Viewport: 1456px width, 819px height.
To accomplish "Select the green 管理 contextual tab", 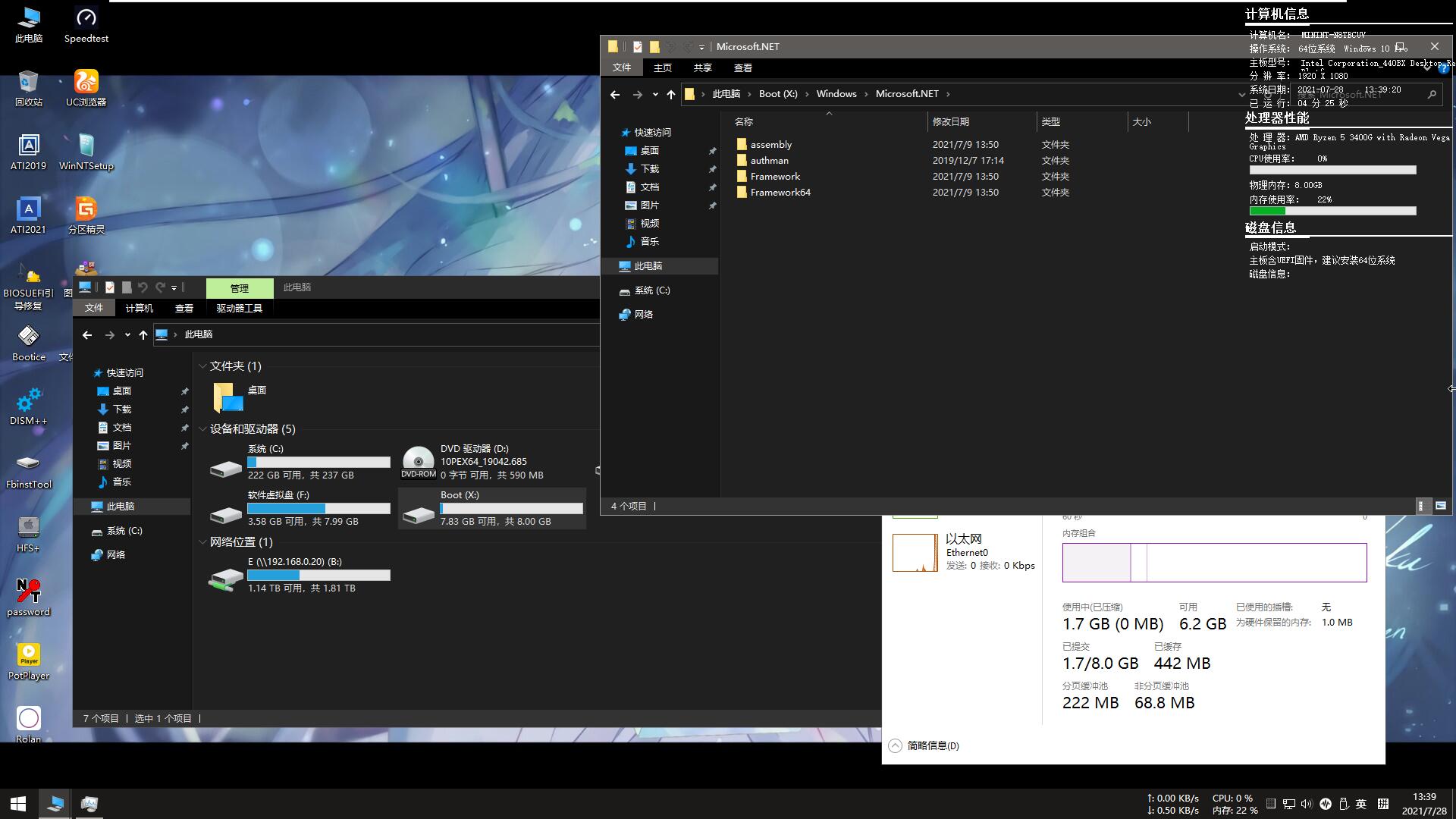I will click(x=240, y=288).
